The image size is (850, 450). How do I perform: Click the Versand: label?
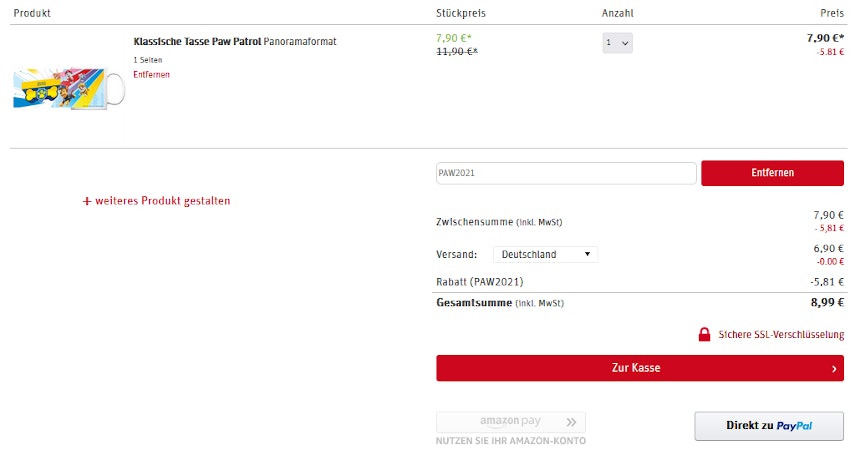(456, 254)
